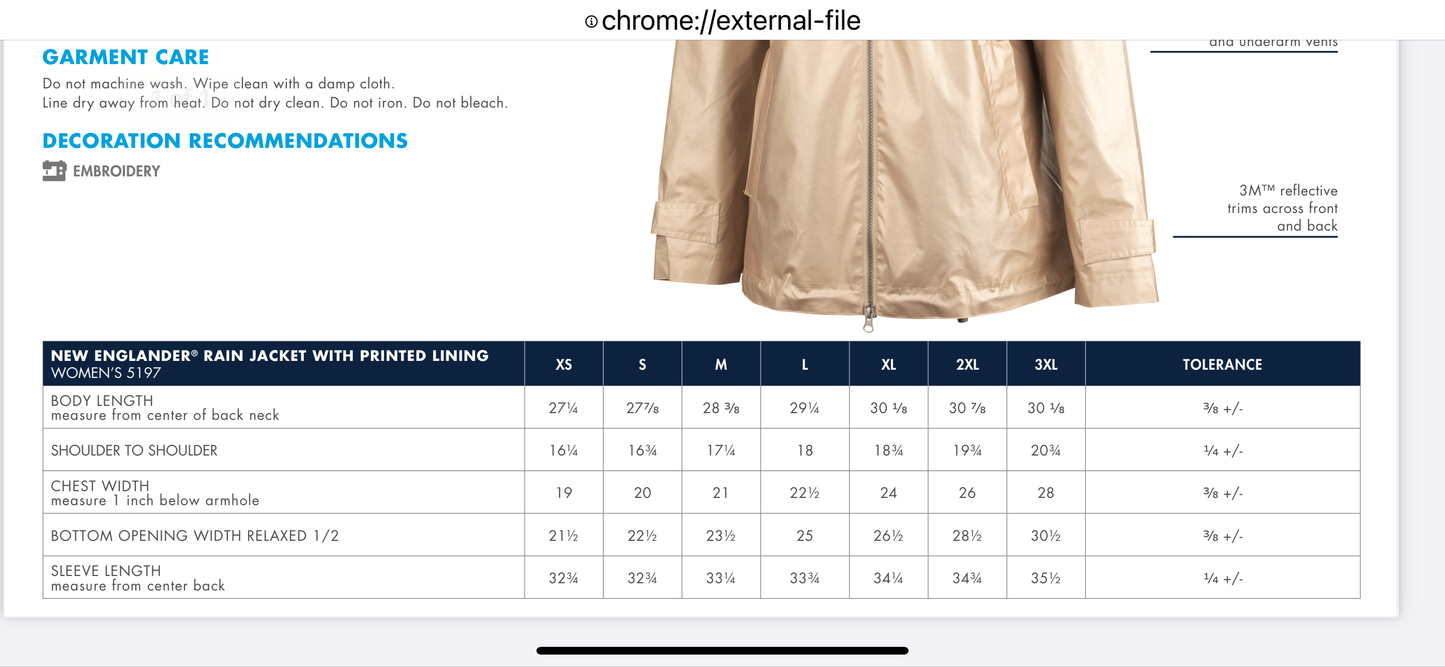Click the TOLERANCE column header

point(1222,365)
